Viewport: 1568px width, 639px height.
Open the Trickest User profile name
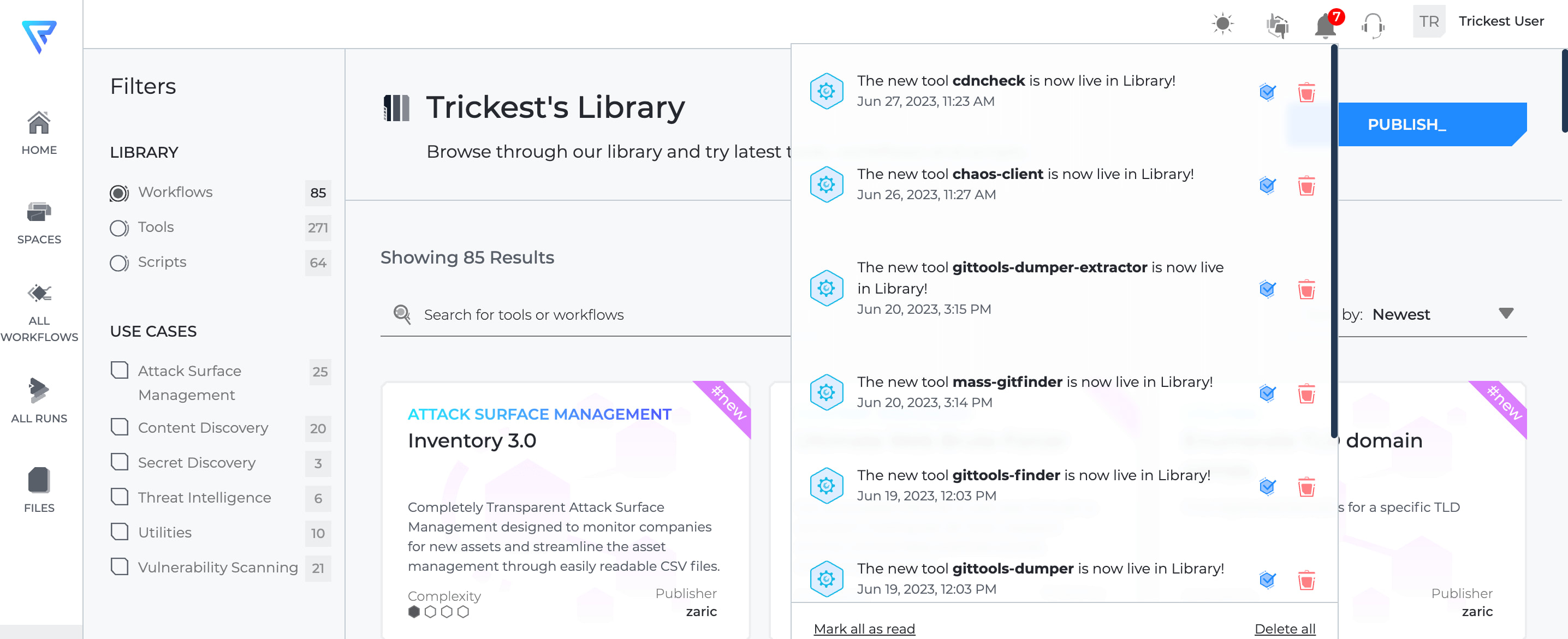(1501, 21)
